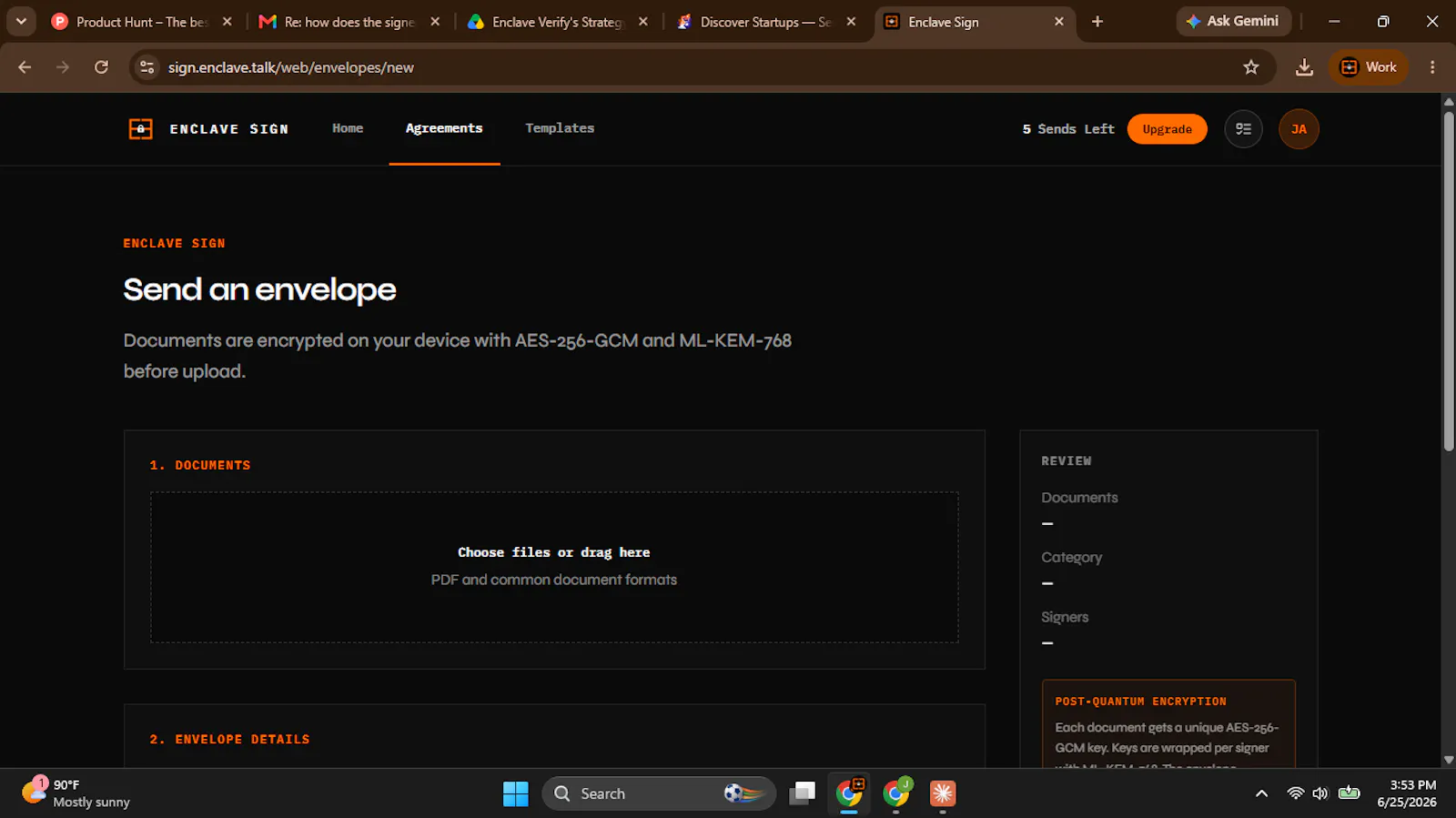Open the JA profile avatar
The width and height of the screenshot is (1456, 818).
[x=1299, y=129]
